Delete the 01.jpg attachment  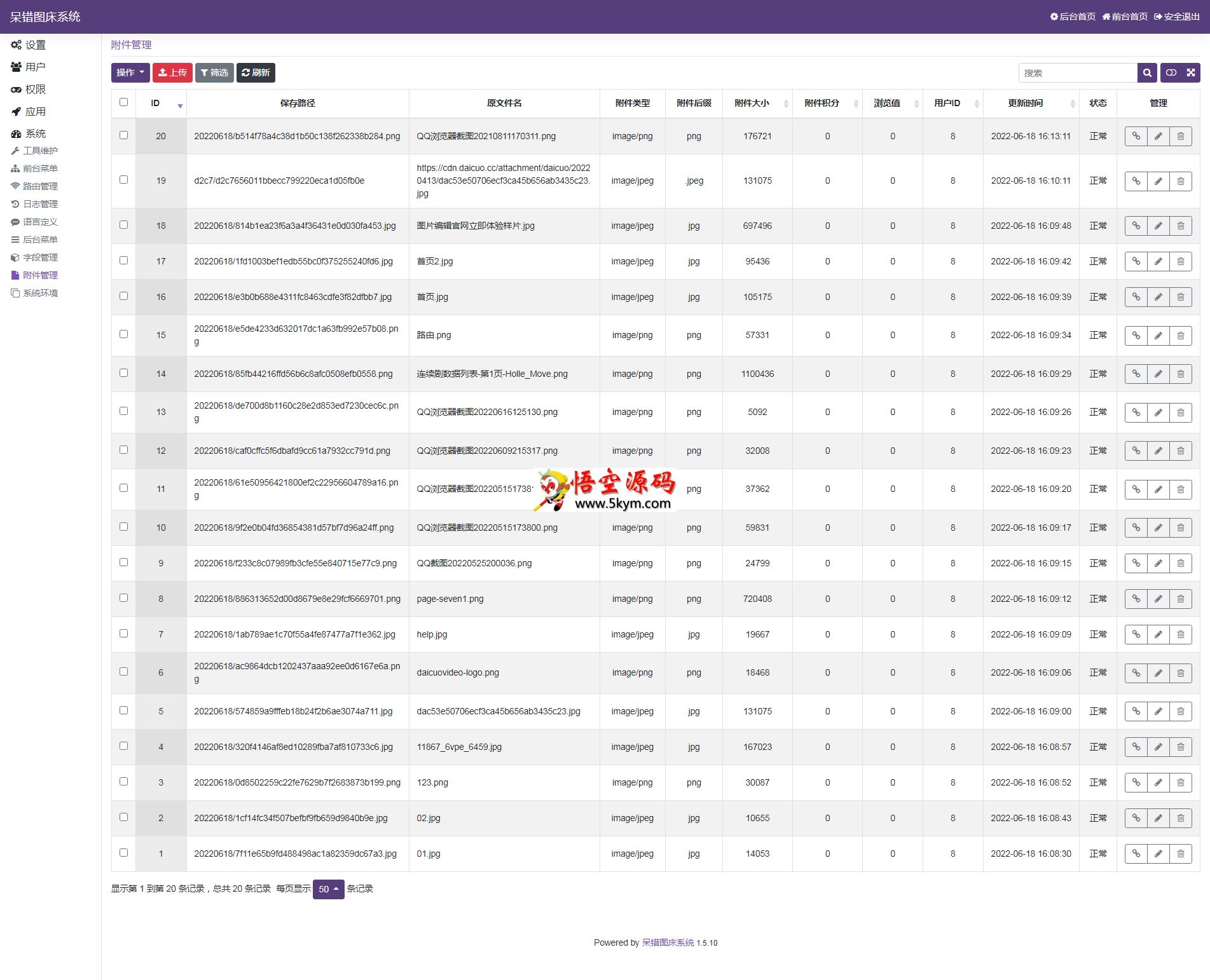(1181, 854)
